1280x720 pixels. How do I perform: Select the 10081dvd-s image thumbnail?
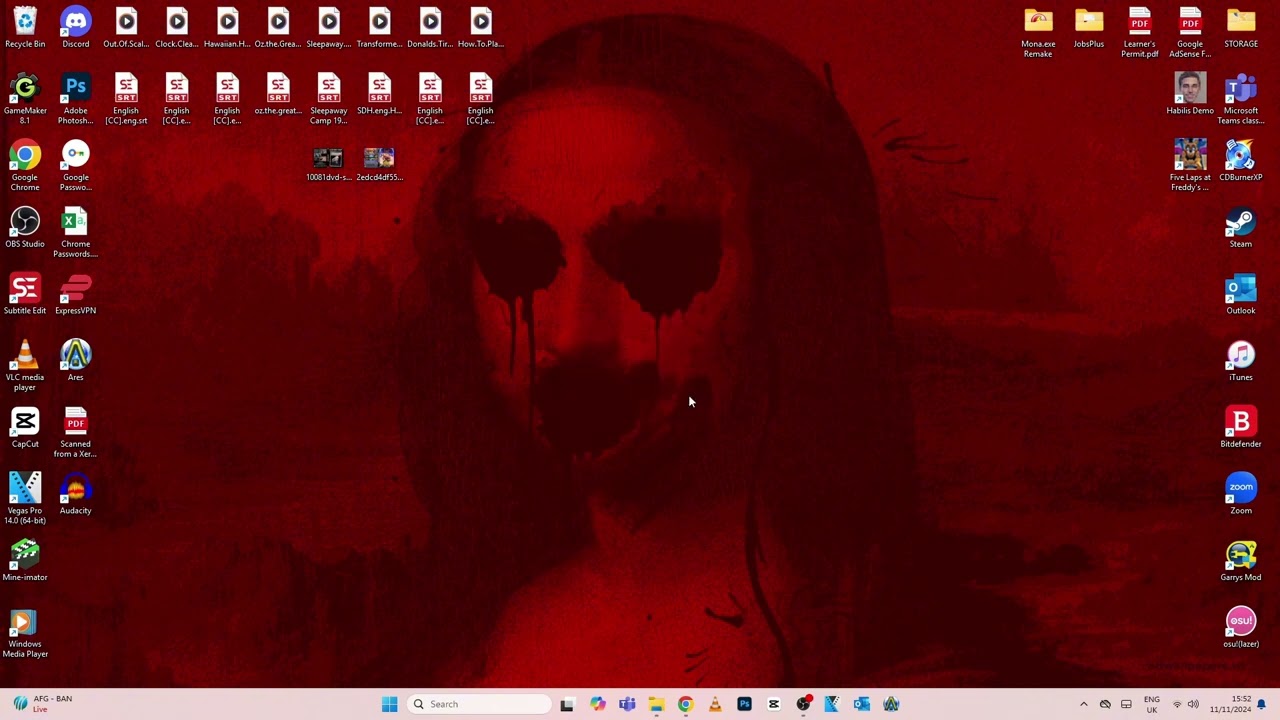point(328,164)
